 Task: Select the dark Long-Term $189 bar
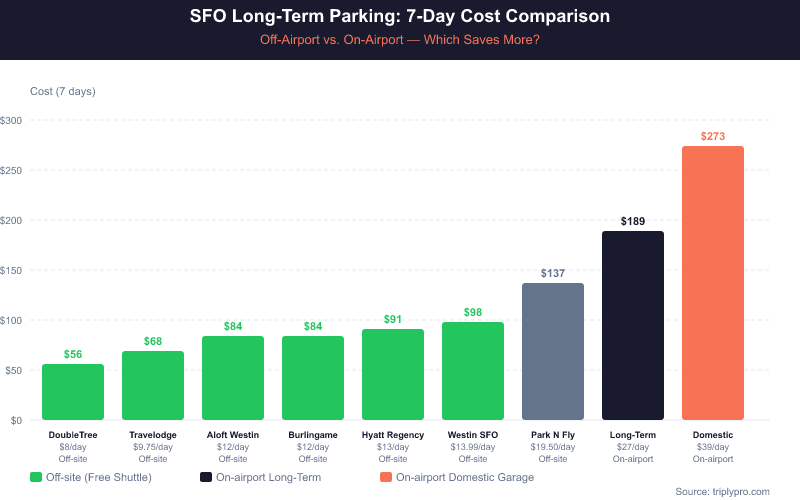633,326
